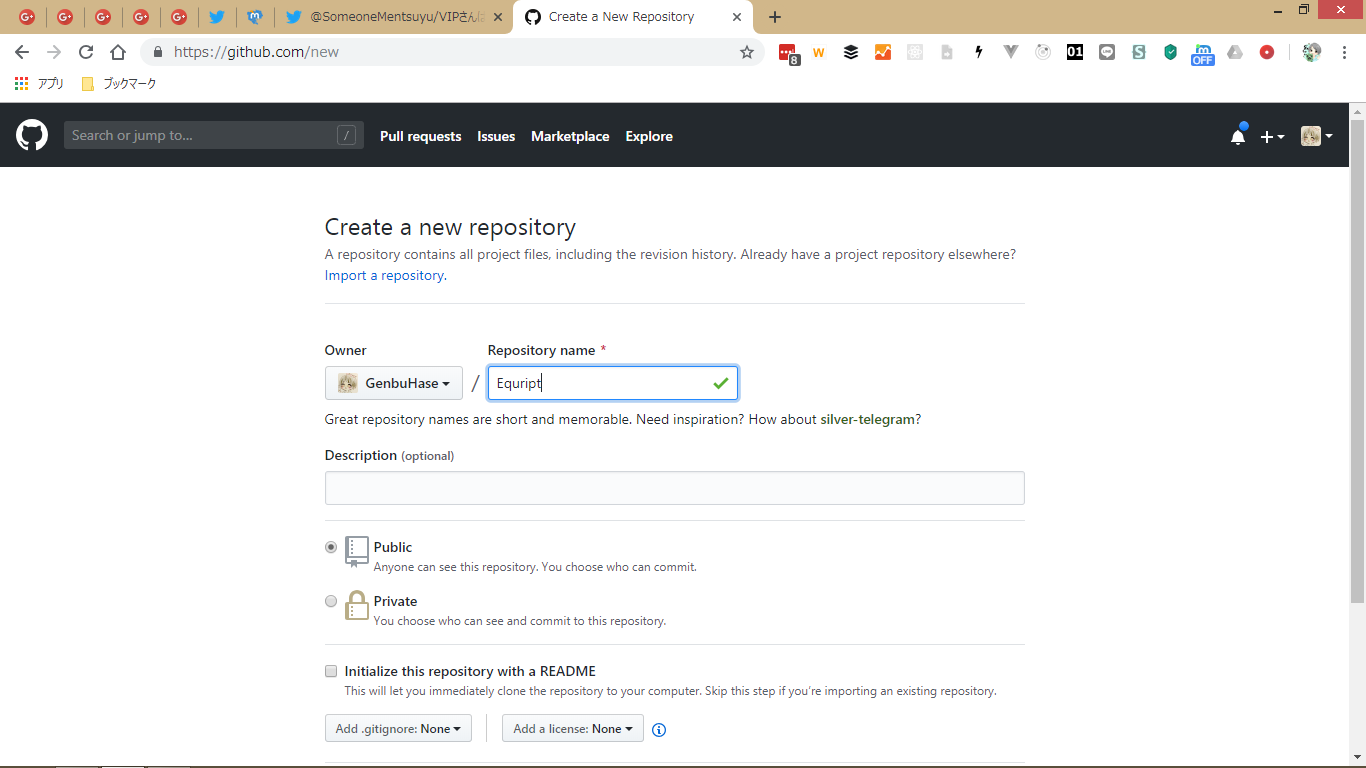
Task: Bookmark this page with the star icon
Action: tap(747, 52)
